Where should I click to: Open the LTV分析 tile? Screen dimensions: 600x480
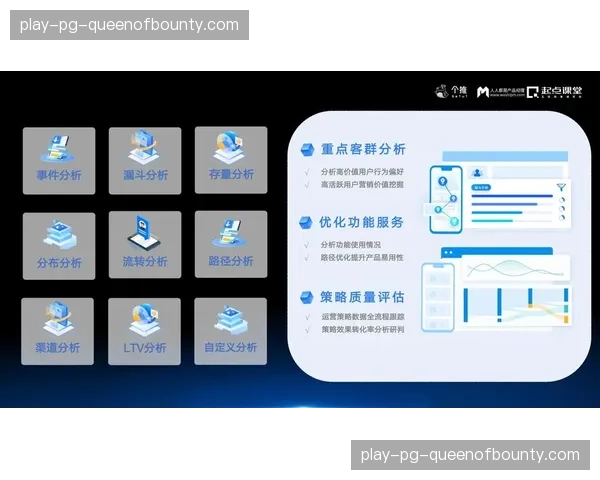point(145,331)
